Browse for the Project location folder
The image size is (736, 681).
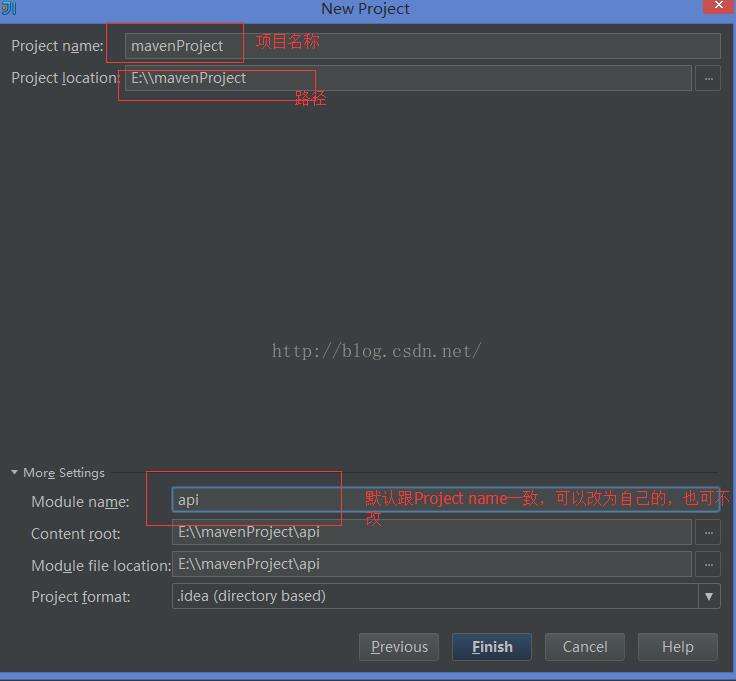(x=708, y=78)
